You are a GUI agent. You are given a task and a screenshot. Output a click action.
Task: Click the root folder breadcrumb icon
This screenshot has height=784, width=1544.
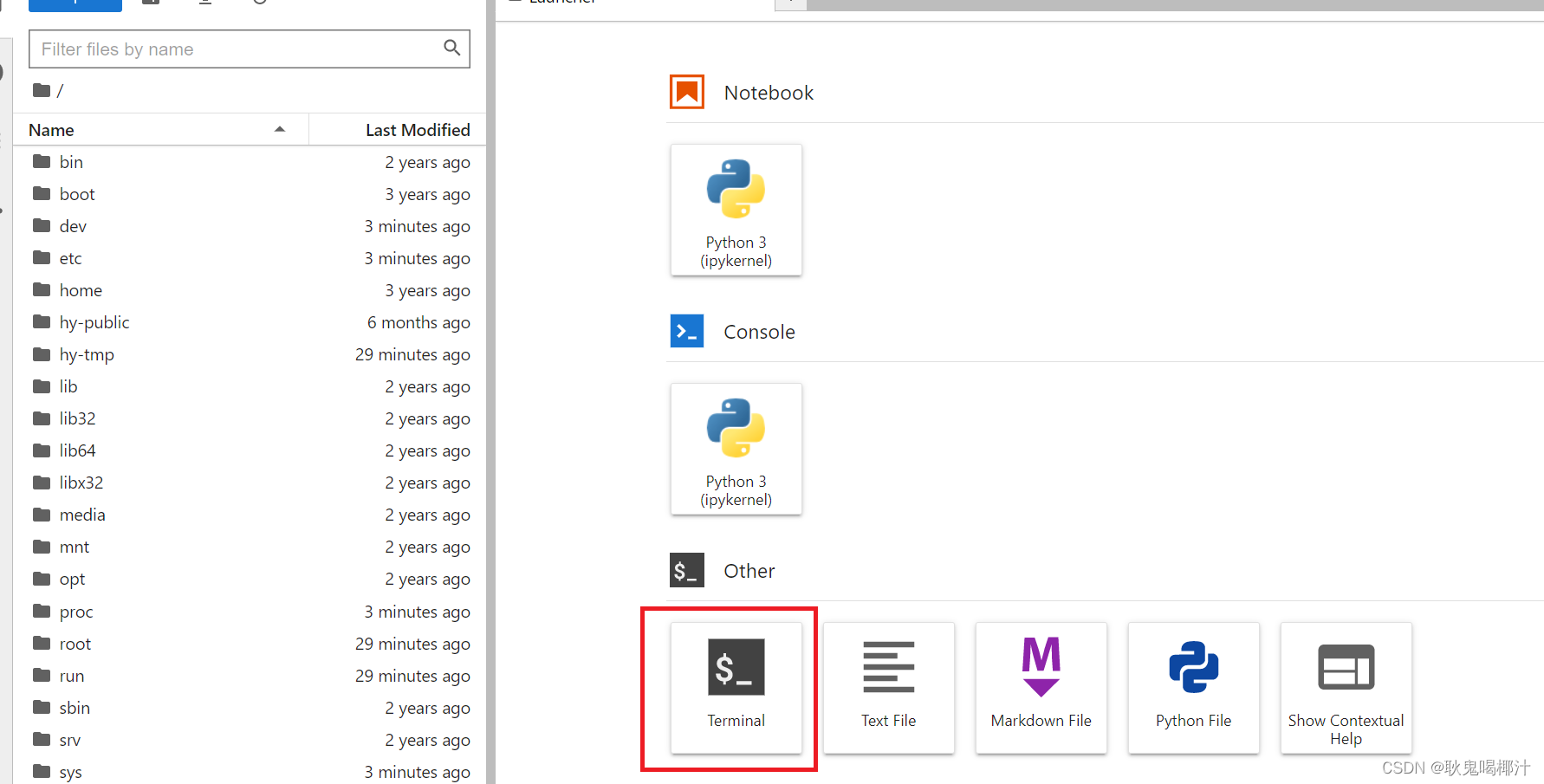coord(42,90)
